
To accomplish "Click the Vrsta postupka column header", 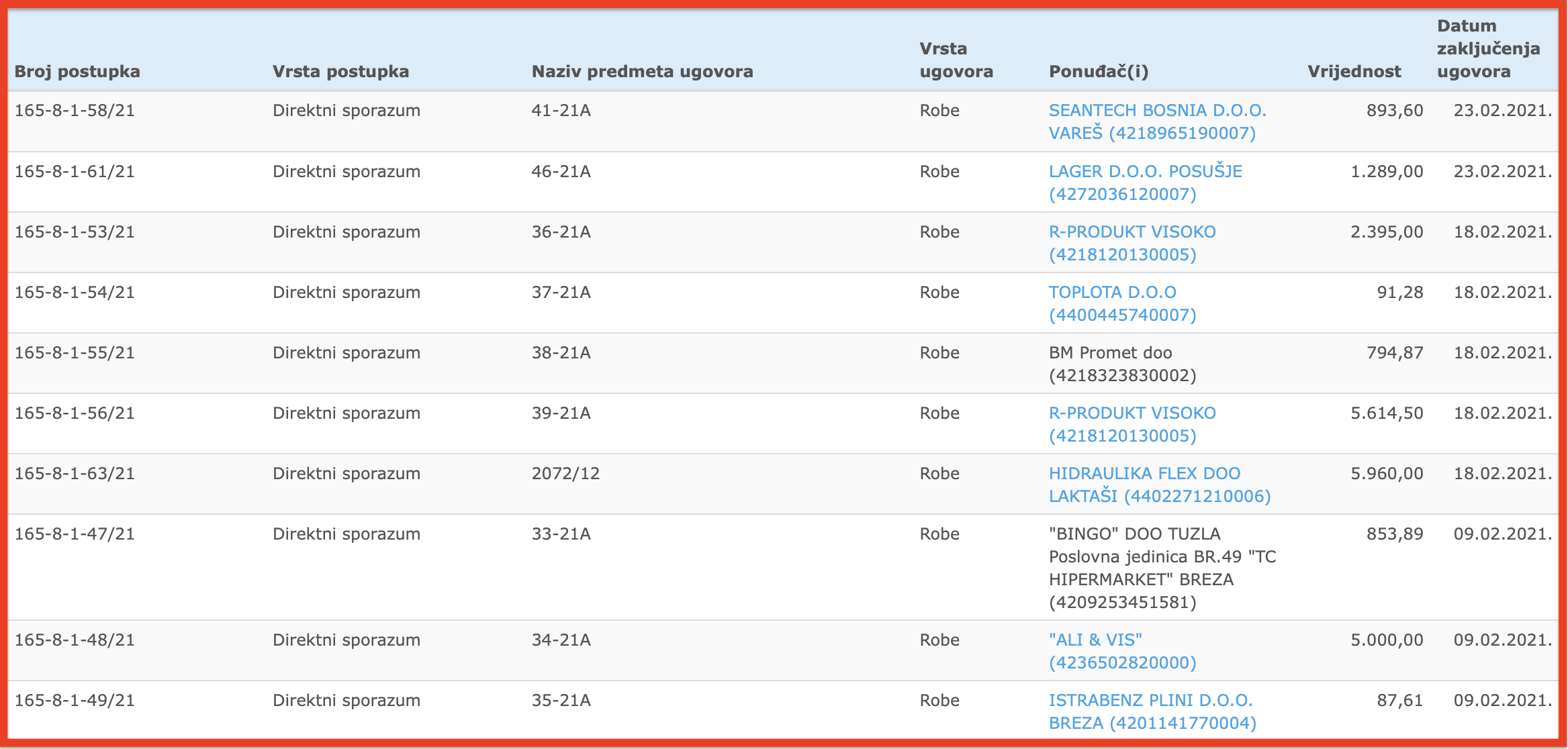I will pyautogui.click(x=340, y=71).
